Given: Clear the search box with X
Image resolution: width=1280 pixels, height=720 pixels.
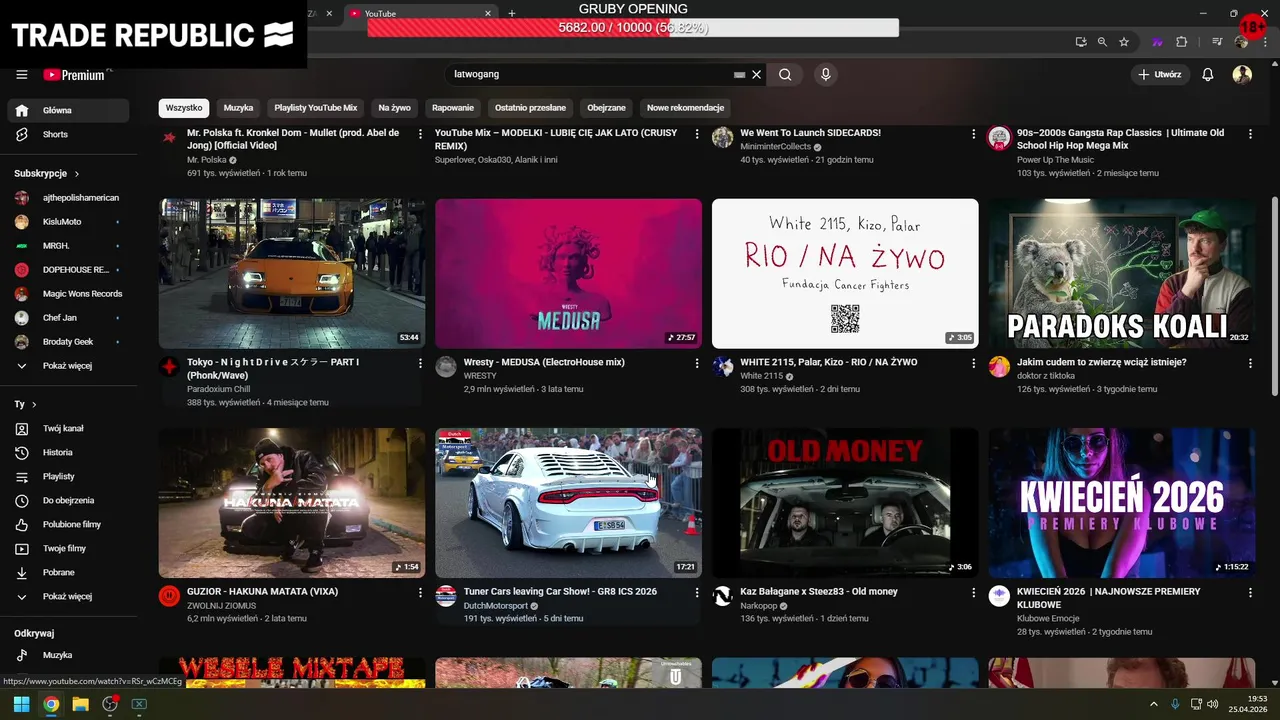Looking at the screenshot, I should tap(757, 74).
